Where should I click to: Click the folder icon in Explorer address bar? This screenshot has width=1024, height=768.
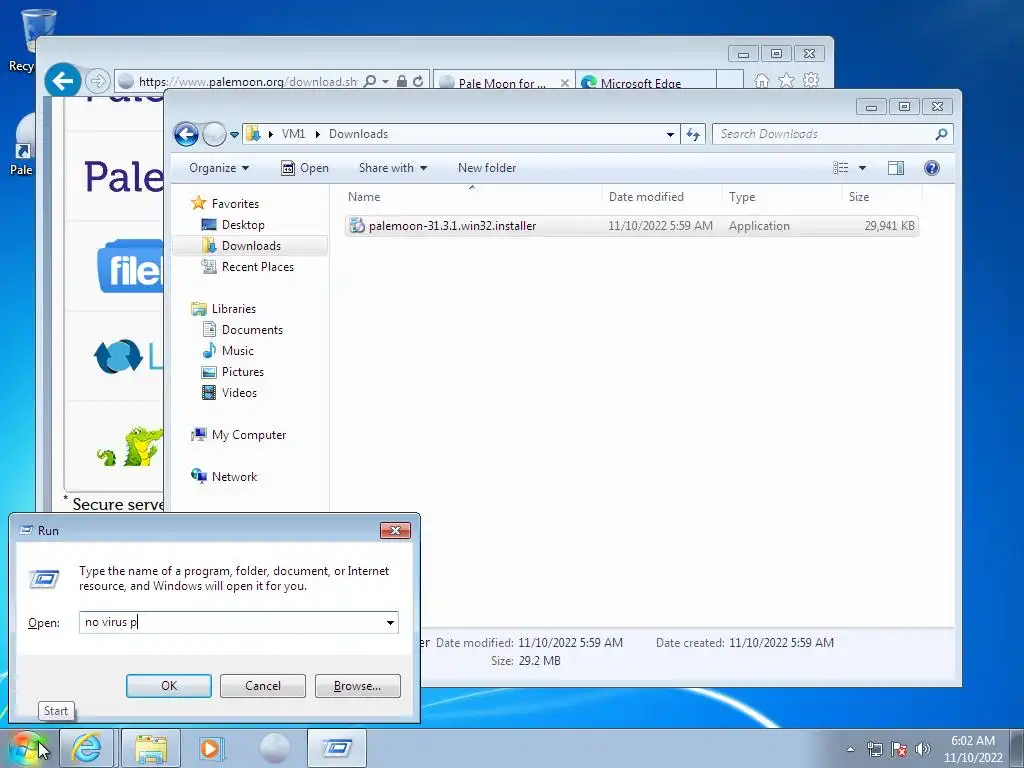(253, 134)
